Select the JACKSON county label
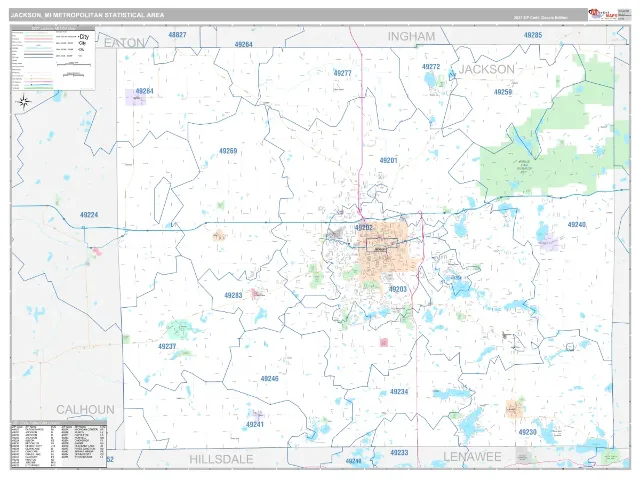The image size is (640, 480). [487, 69]
